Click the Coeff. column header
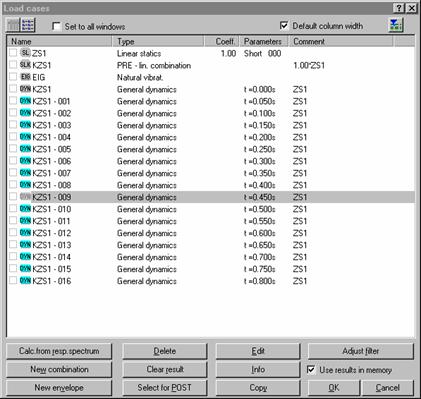This screenshot has height=399, width=421. [x=222, y=41]
